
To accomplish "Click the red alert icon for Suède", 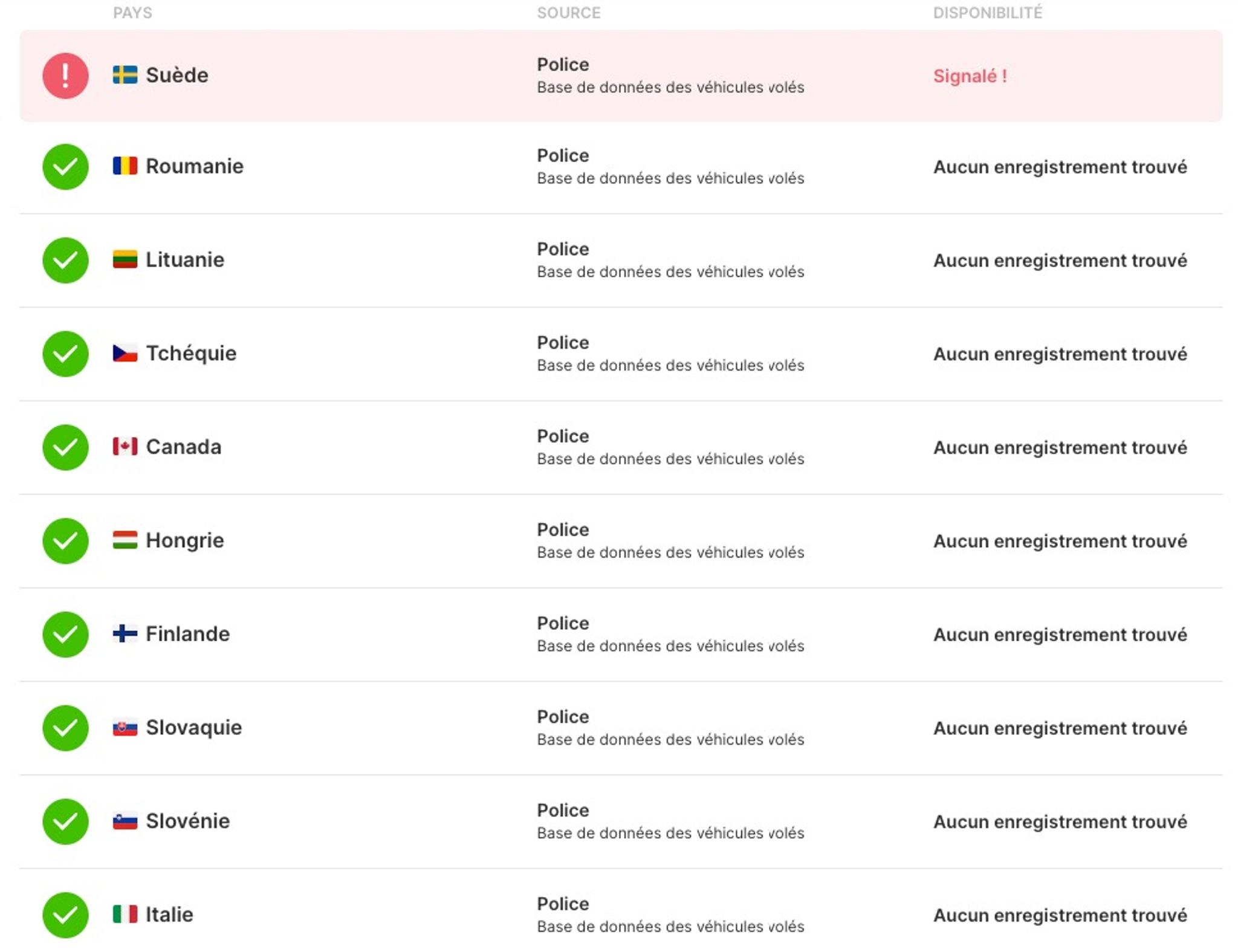I will 65,76.
